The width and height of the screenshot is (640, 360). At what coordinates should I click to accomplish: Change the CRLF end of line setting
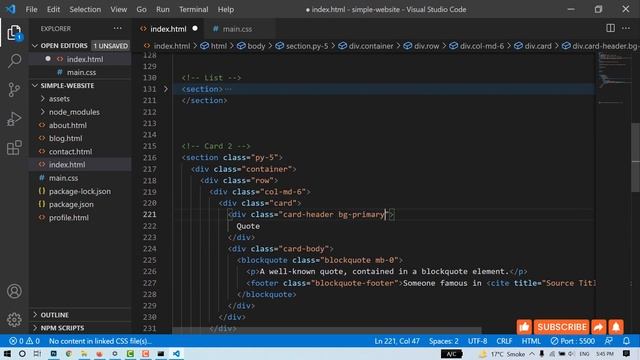tap(504, 341)
